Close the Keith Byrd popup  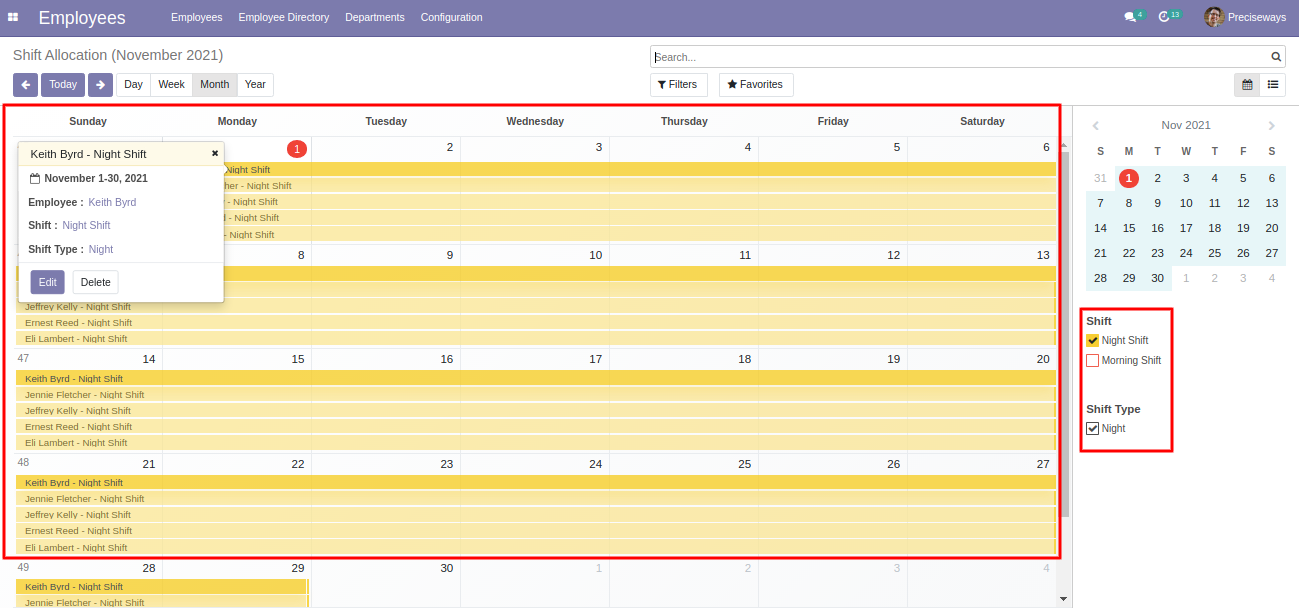214,154
